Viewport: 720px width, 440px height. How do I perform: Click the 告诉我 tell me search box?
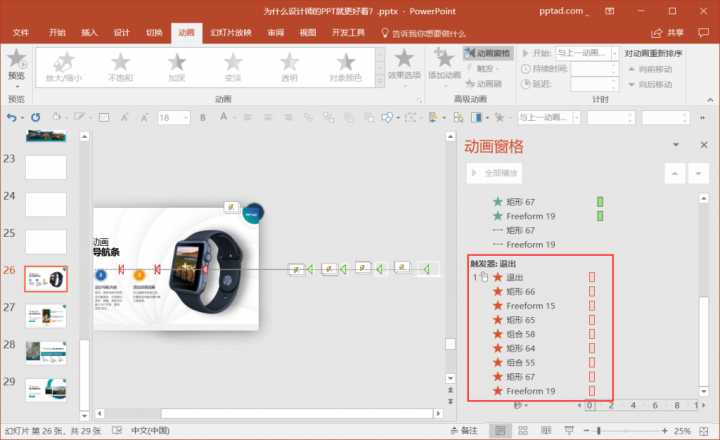click(424, 33)
